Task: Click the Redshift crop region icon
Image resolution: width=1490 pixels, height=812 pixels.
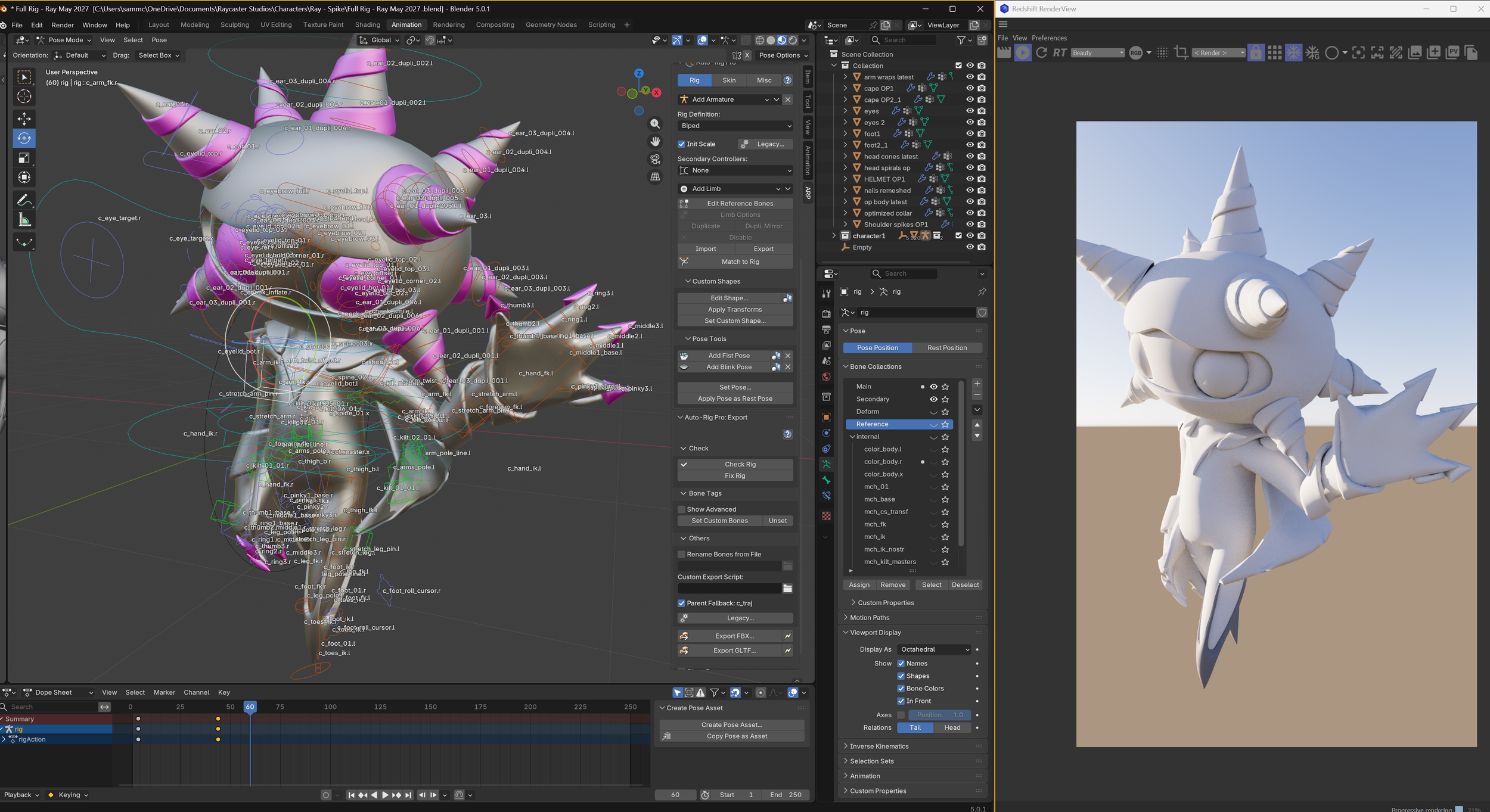Action: pyautogui.click(x=1181, y=53)
